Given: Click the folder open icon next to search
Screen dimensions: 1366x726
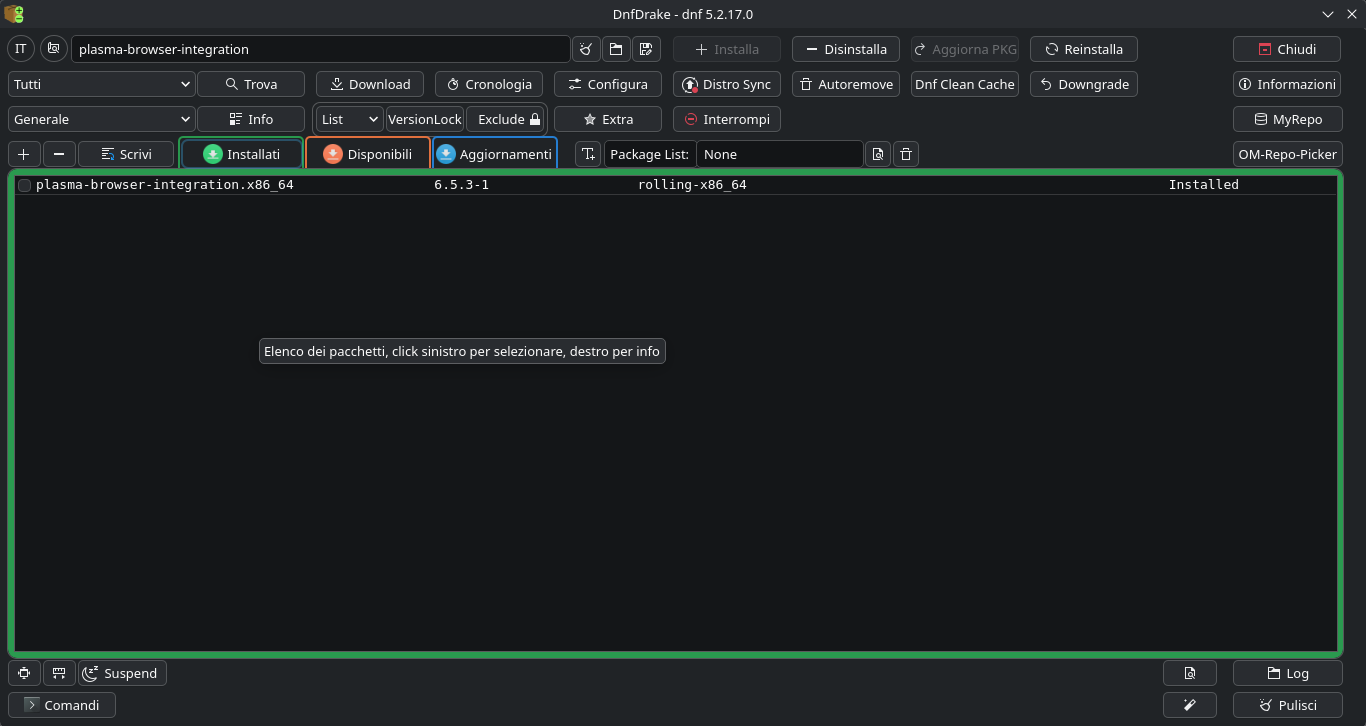Looking at the screenshot, I should pos(616,49).
